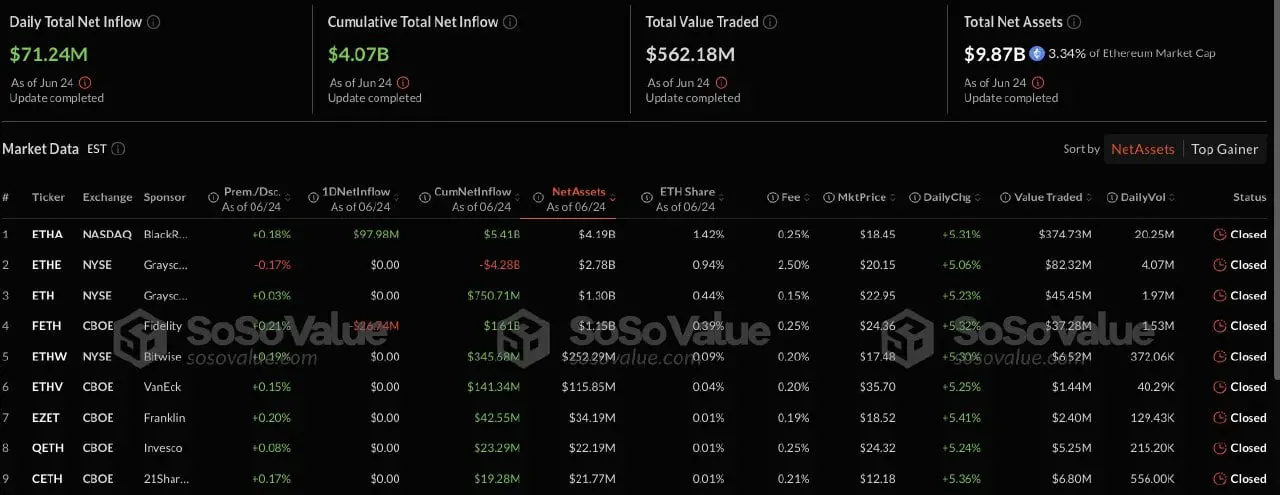The height and width of the screenshot is (495, 1280).
Task: Click info icon beside Daily Total Net Inflow
Action: pos(153,22)
